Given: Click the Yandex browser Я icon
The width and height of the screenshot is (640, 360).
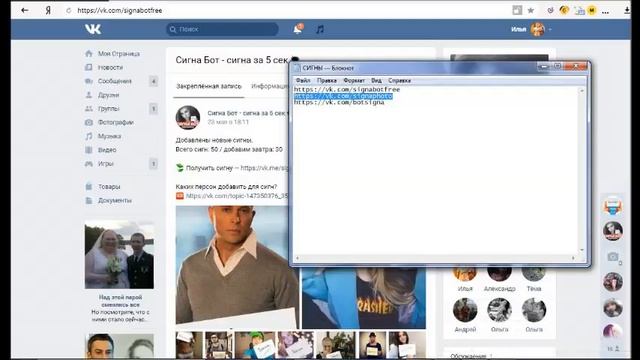Looking at the screenshot, I should (x=48, y=10).
